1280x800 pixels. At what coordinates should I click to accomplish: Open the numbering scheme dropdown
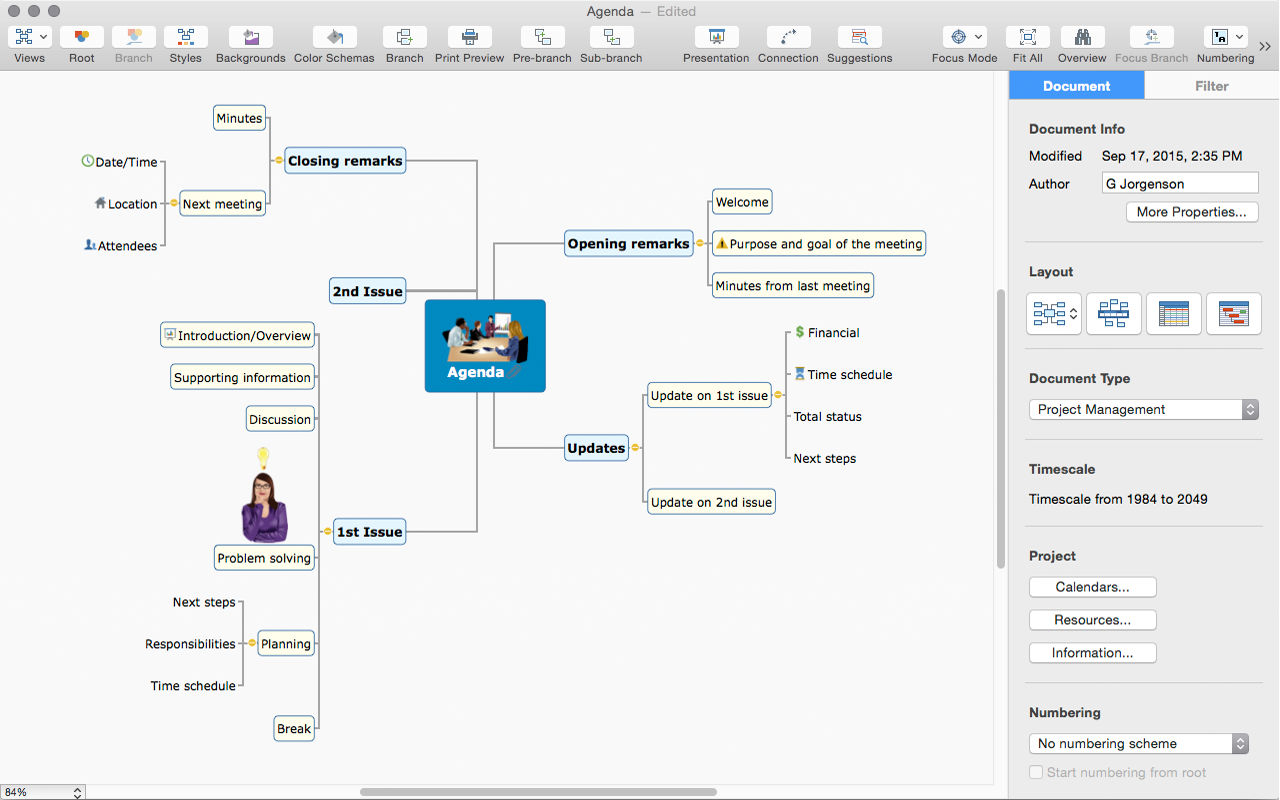[x=1139, y=743]
